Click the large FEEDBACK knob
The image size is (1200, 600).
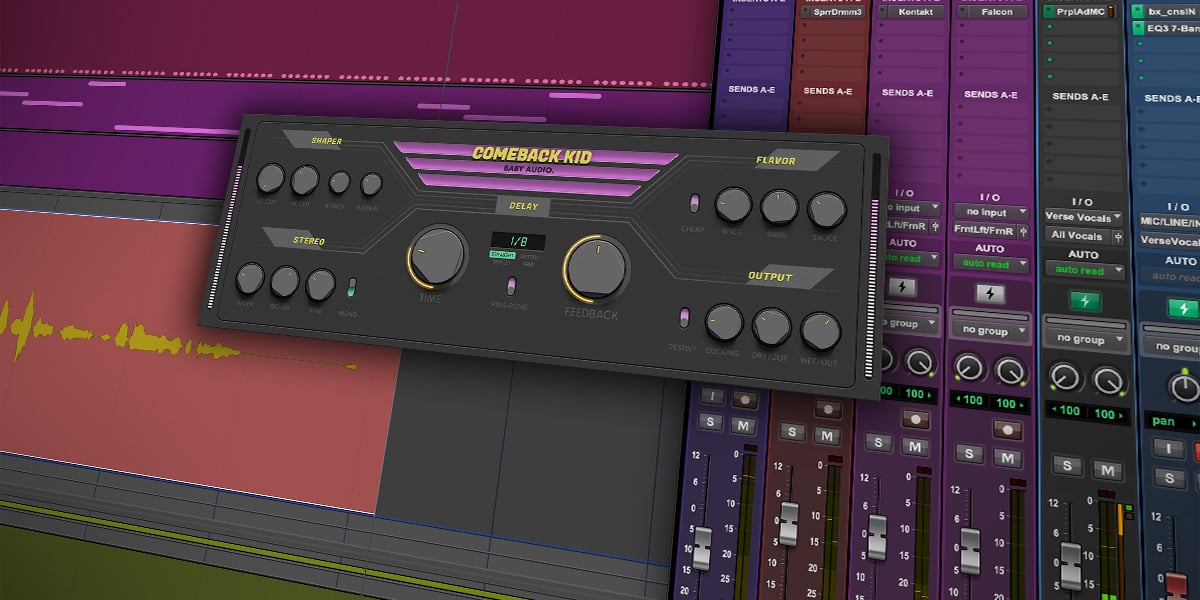pyautogui.click(x=595, y=268)
